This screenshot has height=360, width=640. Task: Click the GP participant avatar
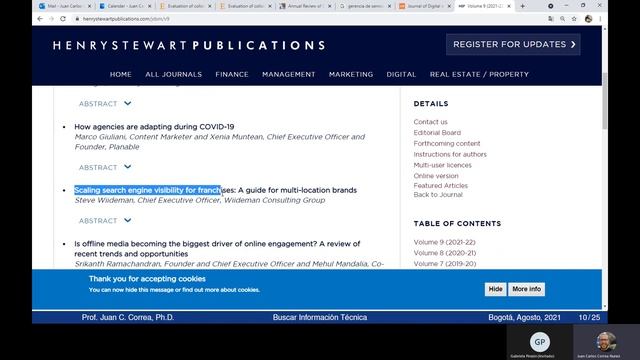pos(540,342)
